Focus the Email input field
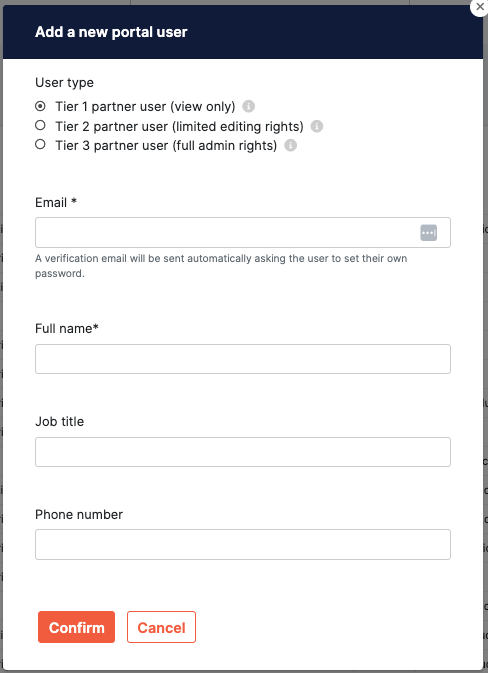The width and height of the screenshot is (488, 673). (x=243, y=233)
